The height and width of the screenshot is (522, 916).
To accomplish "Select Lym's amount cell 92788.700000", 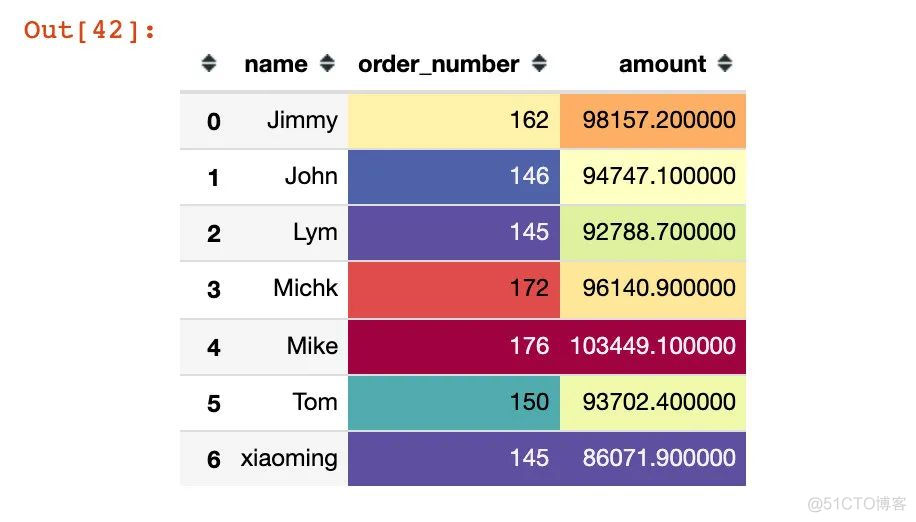I will [653, 233].
